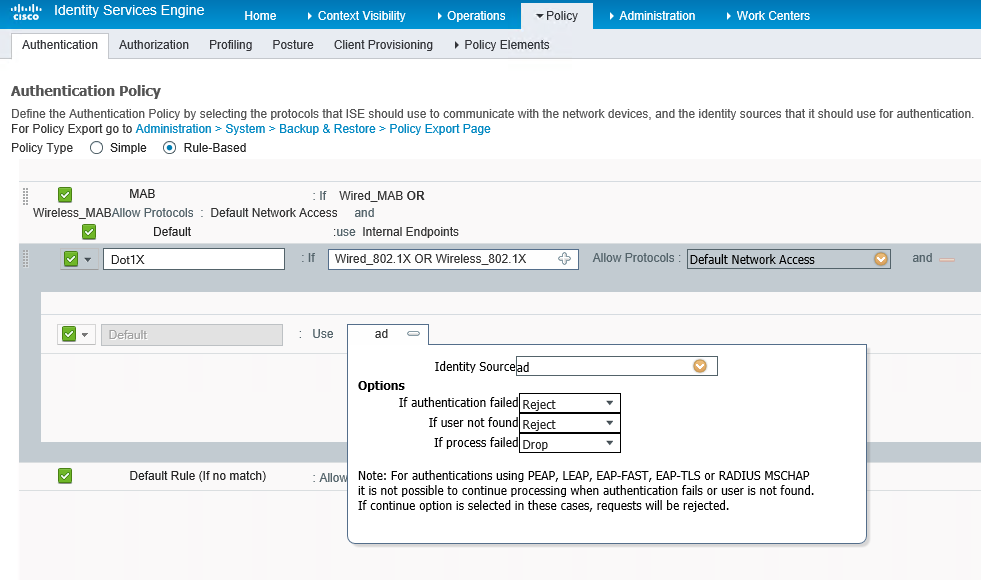Click the minus icon beside the 'ad' identity source
The height and width of the screenshot is (580, 981).
coord(414,333)
